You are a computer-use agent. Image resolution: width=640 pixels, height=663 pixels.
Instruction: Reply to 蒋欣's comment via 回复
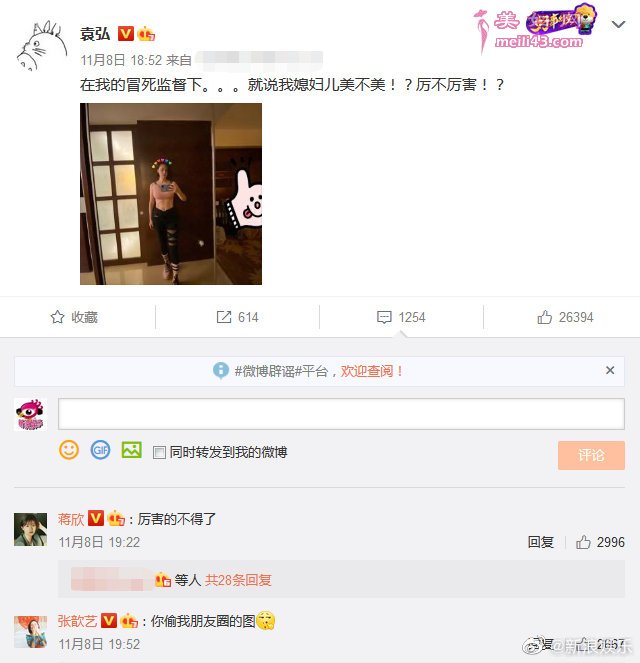(541, 542)
